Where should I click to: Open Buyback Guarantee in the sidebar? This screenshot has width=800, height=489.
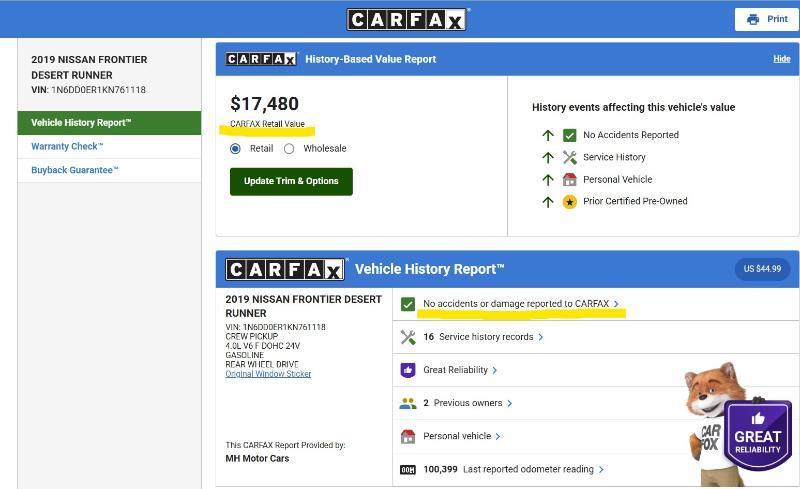pyautogui.click(x=75, y=170)
